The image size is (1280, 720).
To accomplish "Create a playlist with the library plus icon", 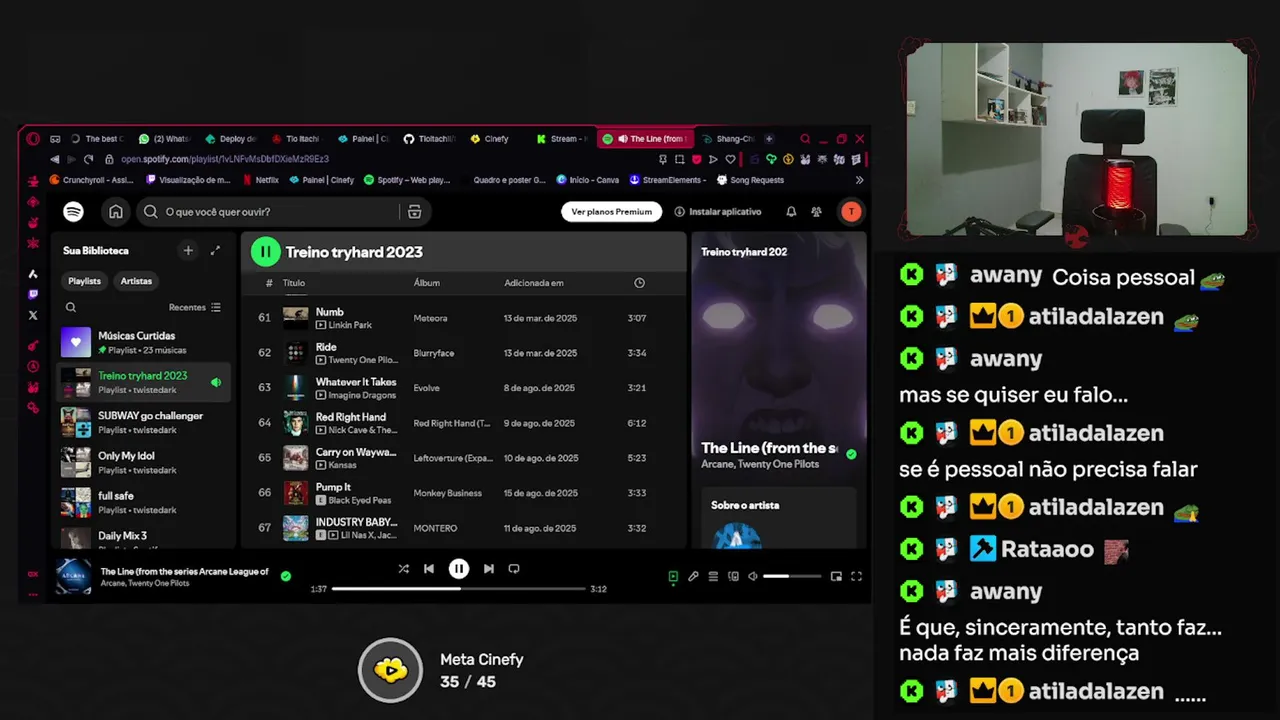I will [x=187, y=251].
